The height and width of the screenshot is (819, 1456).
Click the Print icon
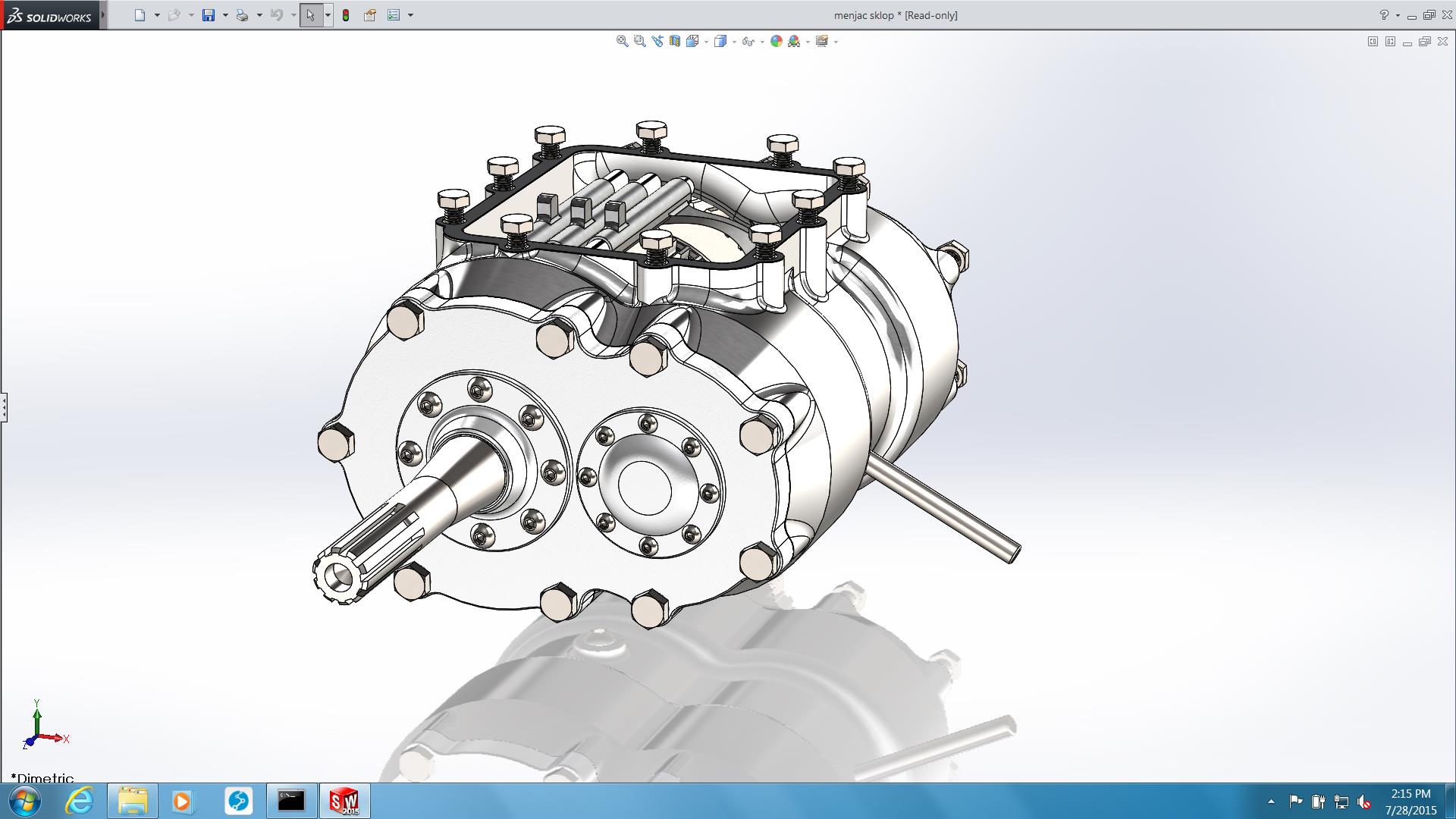click(242, 15)
